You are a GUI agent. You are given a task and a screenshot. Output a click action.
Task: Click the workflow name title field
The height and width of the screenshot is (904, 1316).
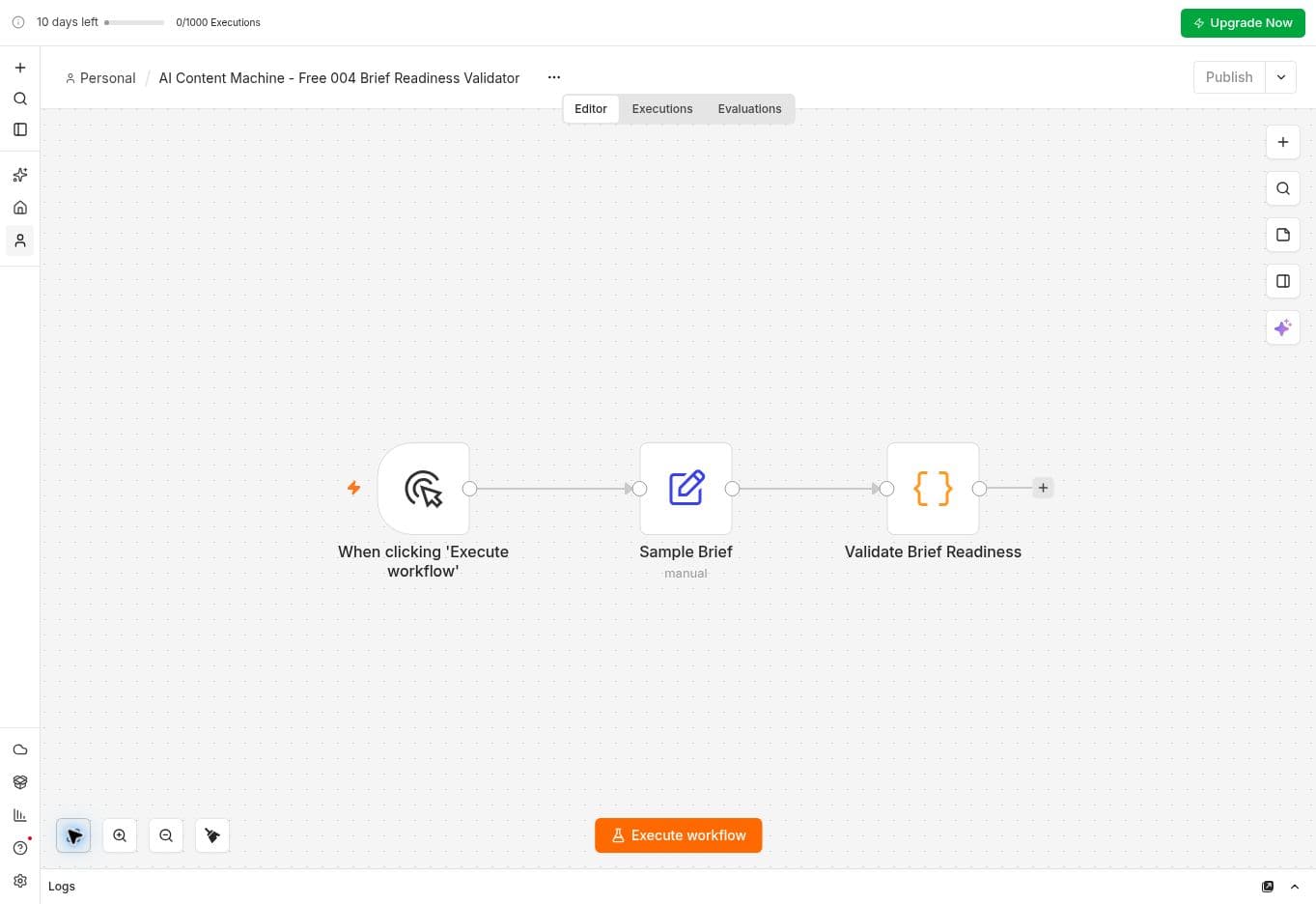click(339, 78)
